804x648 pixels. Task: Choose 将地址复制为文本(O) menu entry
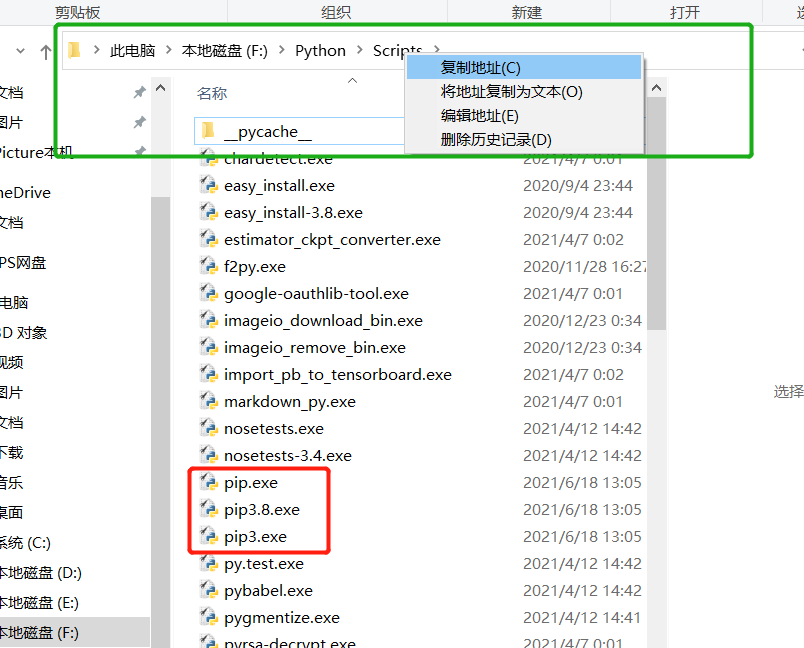[x=511, y=92]
